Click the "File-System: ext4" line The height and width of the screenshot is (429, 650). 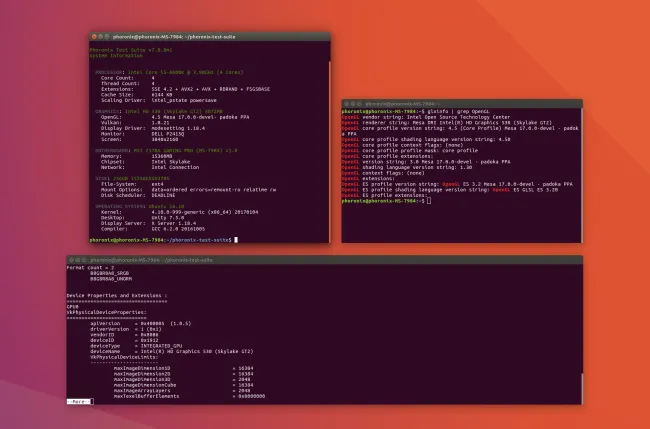(132, 184)
